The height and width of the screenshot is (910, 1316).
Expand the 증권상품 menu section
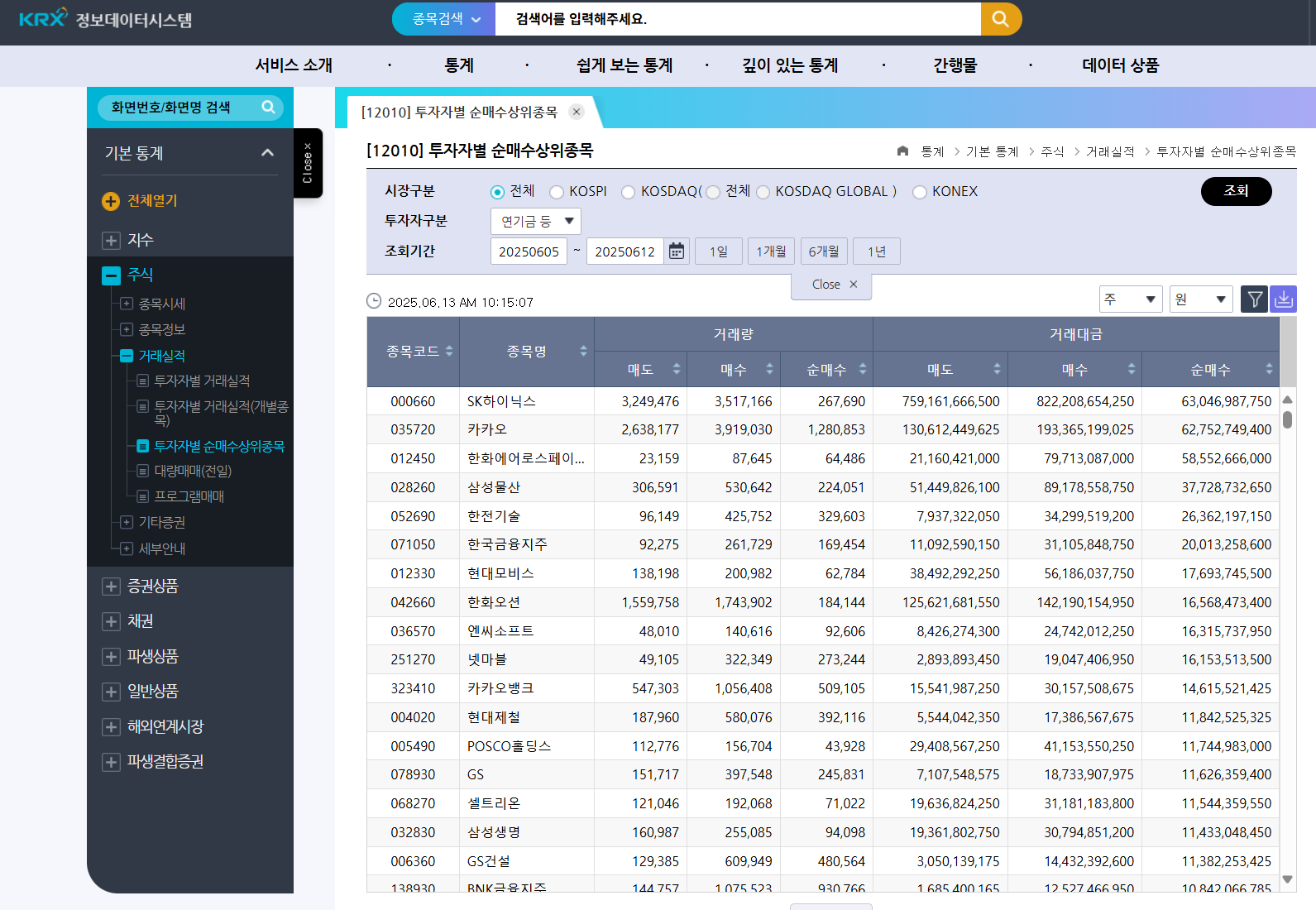click(111, 586)
